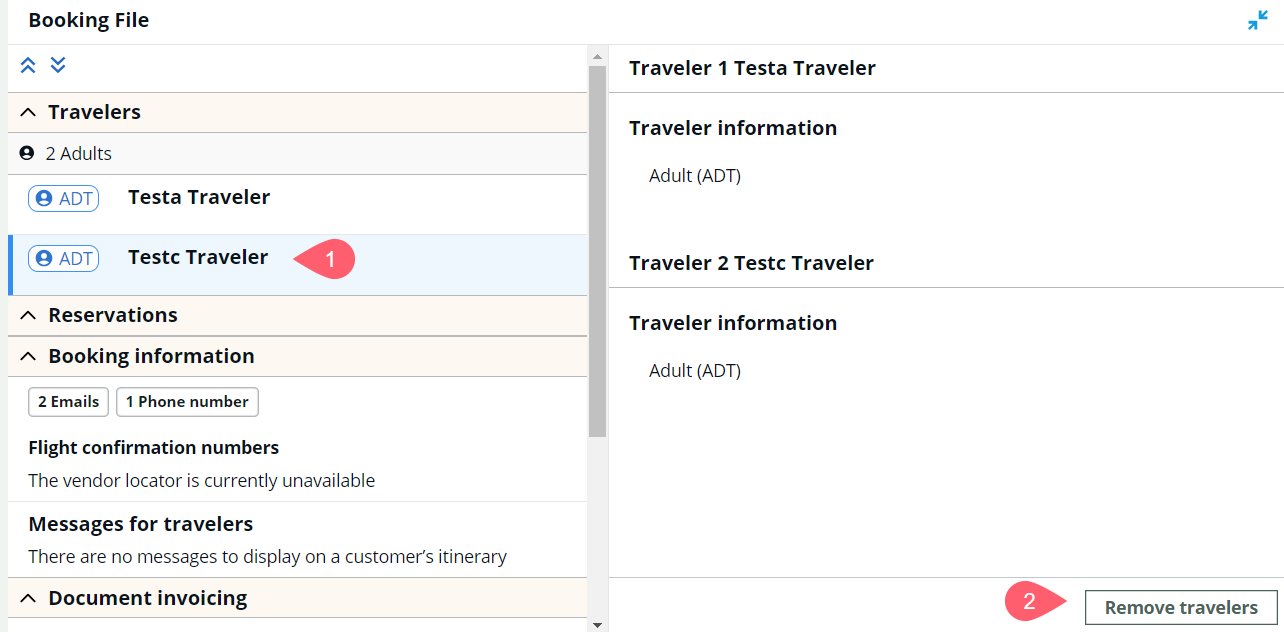Open the 2 Emails tag
The image size is (1284, 632).
[x=69, y=402]
